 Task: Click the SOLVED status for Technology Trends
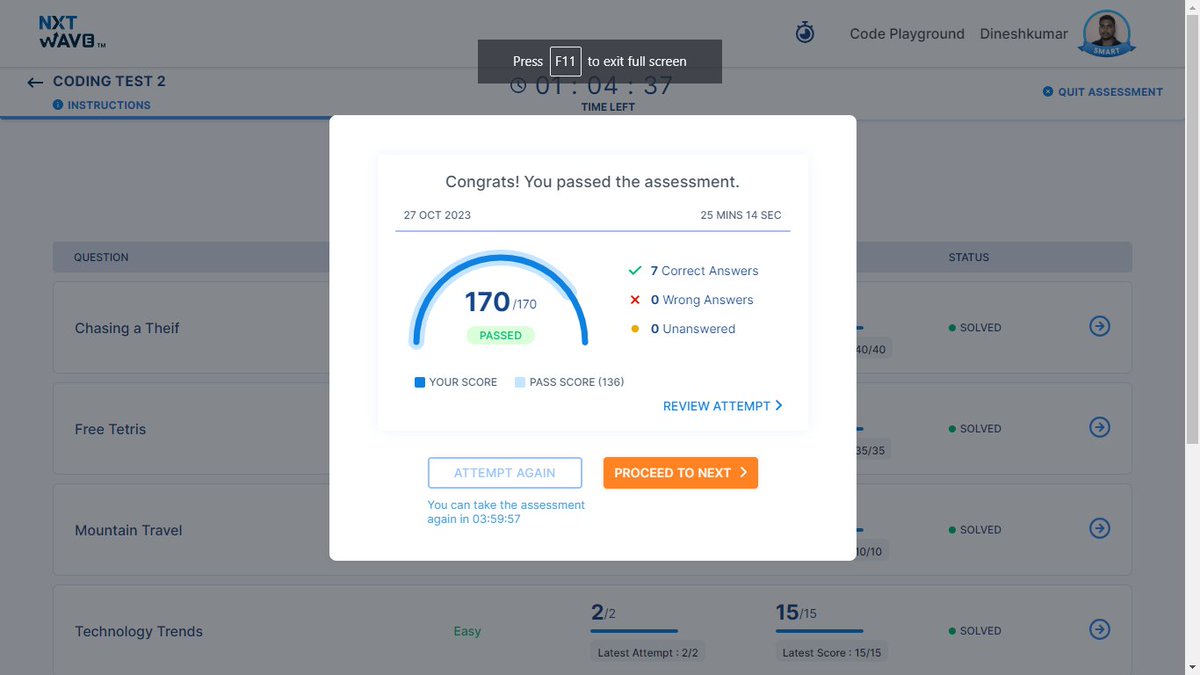point(975,631)
